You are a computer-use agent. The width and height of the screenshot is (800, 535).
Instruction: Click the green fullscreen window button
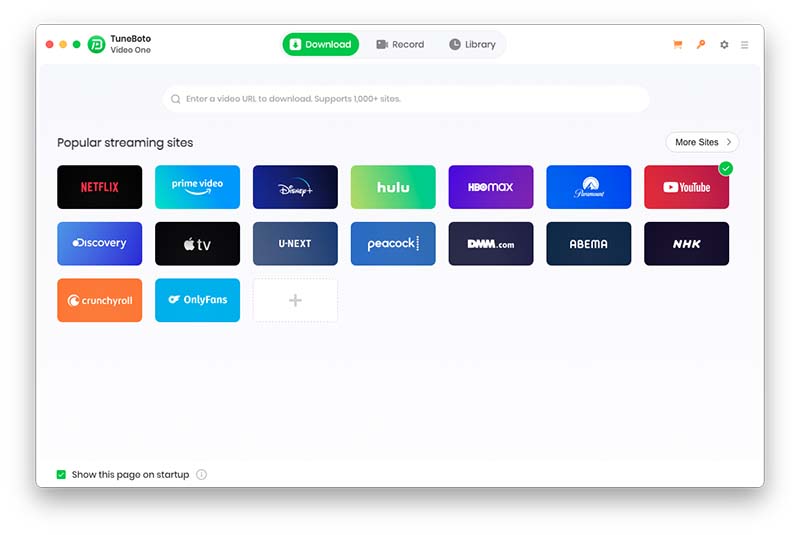(77, 44)
